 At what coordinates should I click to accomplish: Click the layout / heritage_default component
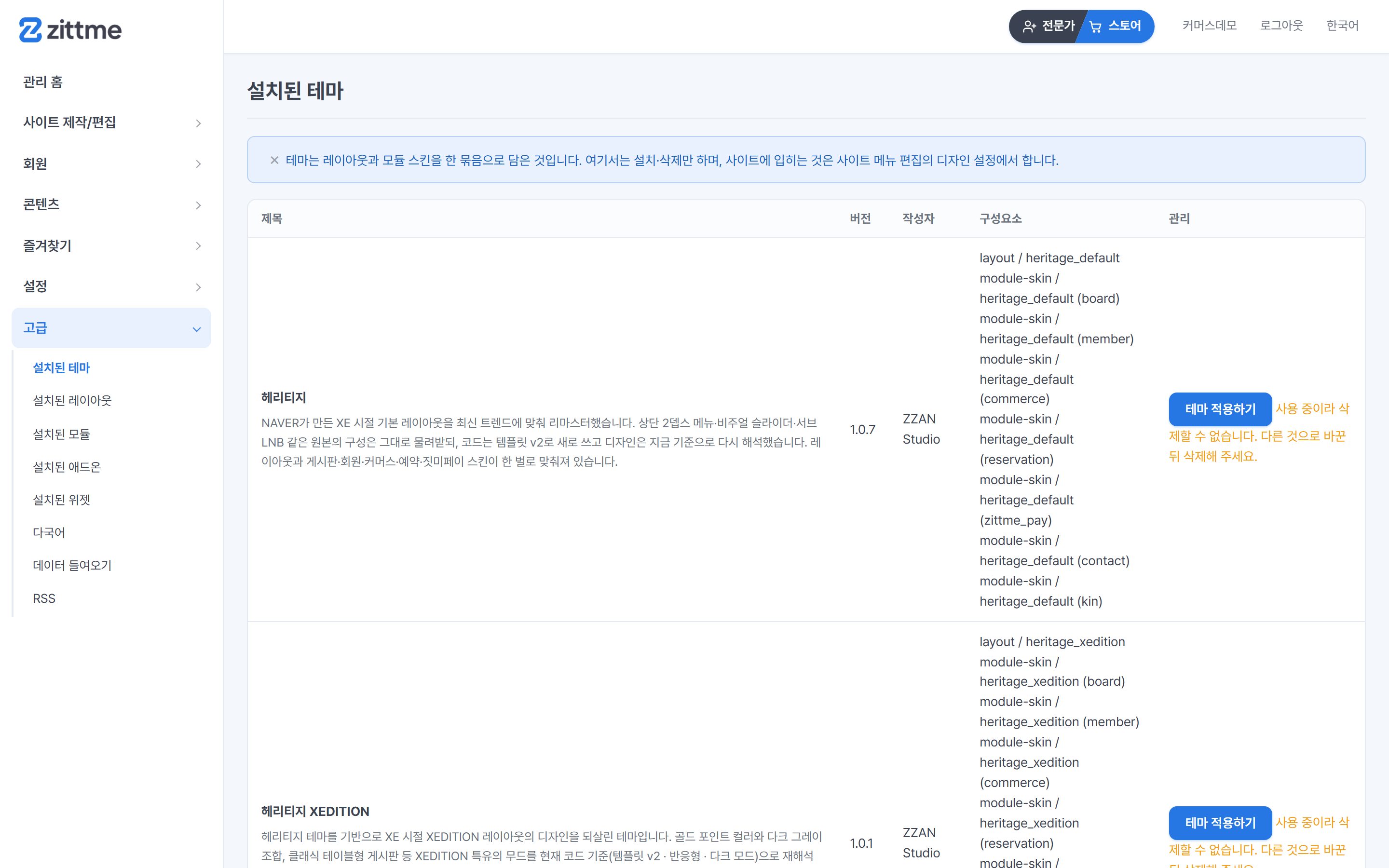[1049, 258]
